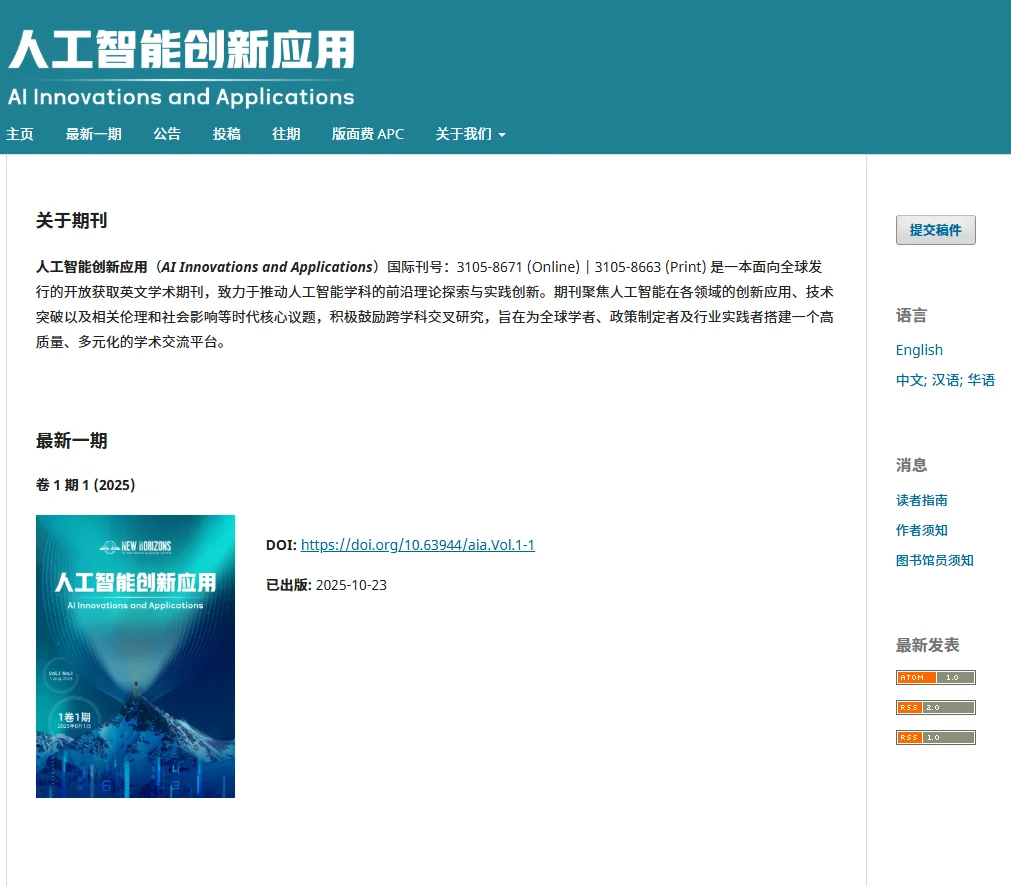Go to the 公告 section
This screenshot has width=1011, height=886.
point(167,134)
